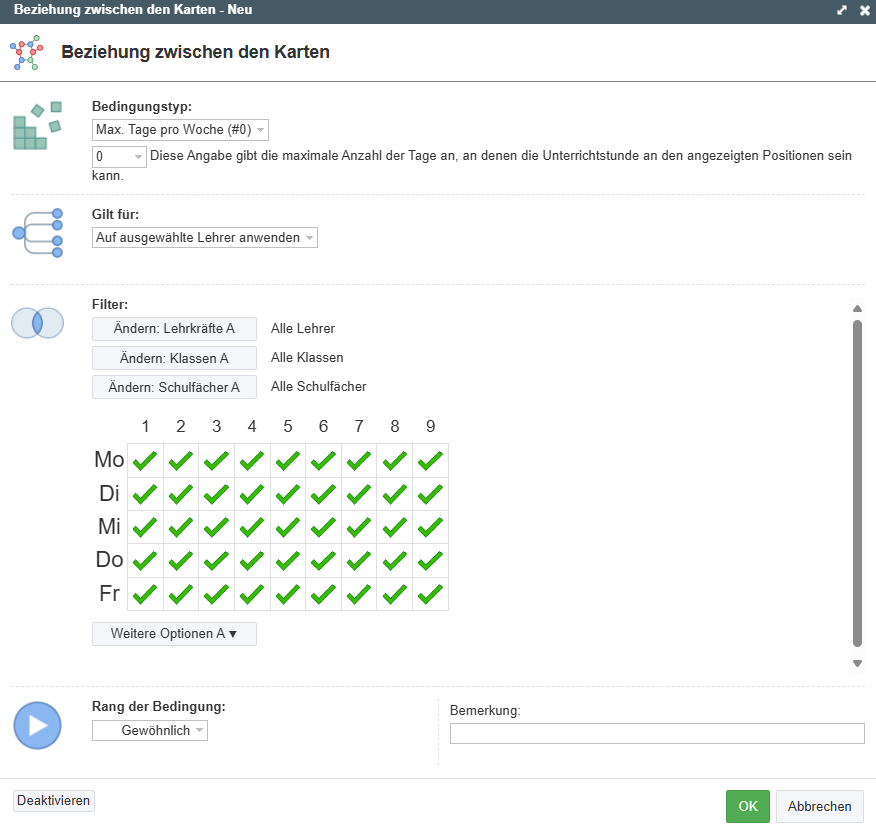Click column header 9 of the timetable grid

[430, 427]
